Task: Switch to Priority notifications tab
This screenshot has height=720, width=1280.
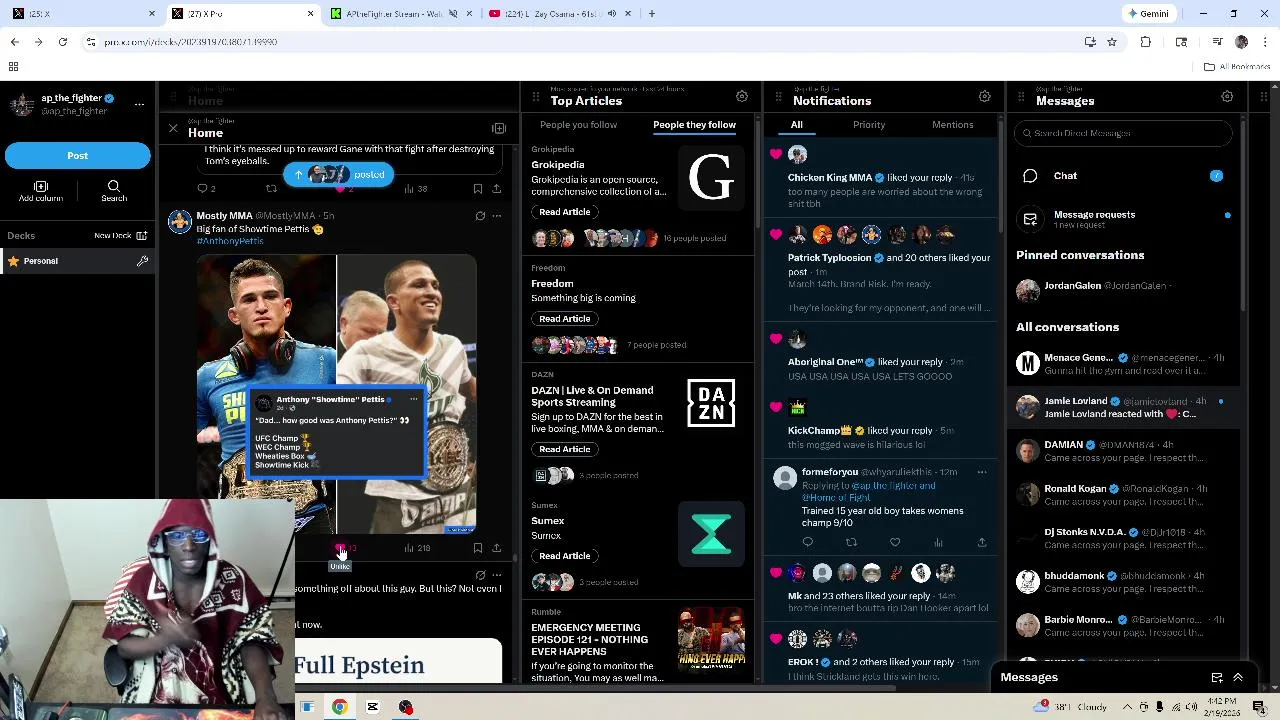Action: pyautogui.click(x=869, y=125)
